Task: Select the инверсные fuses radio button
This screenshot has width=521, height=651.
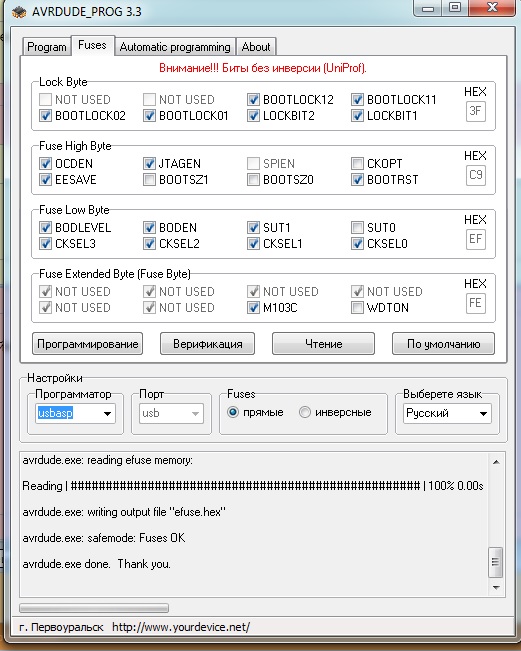Action: click(305, 412)
